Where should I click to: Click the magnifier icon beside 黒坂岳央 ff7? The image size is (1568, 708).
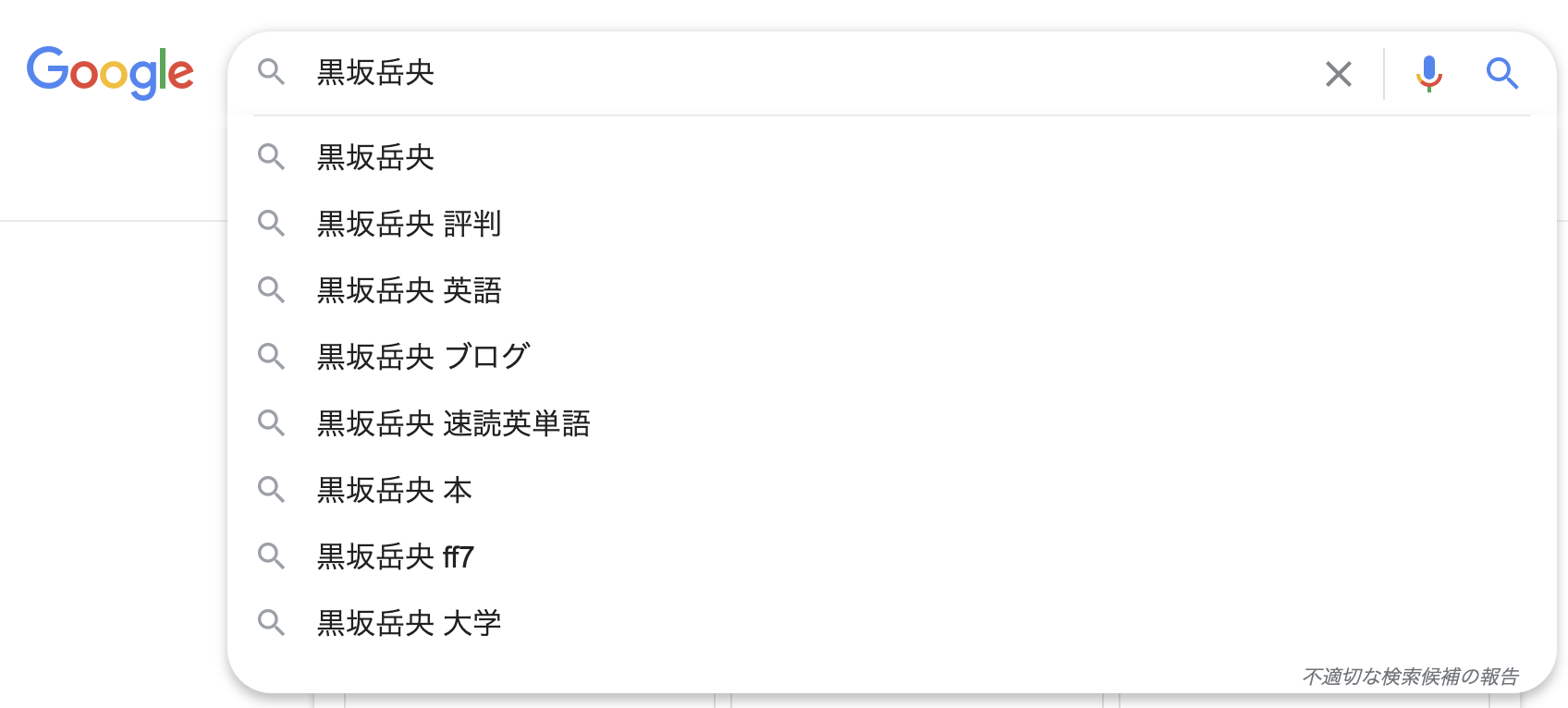point(271,555)
